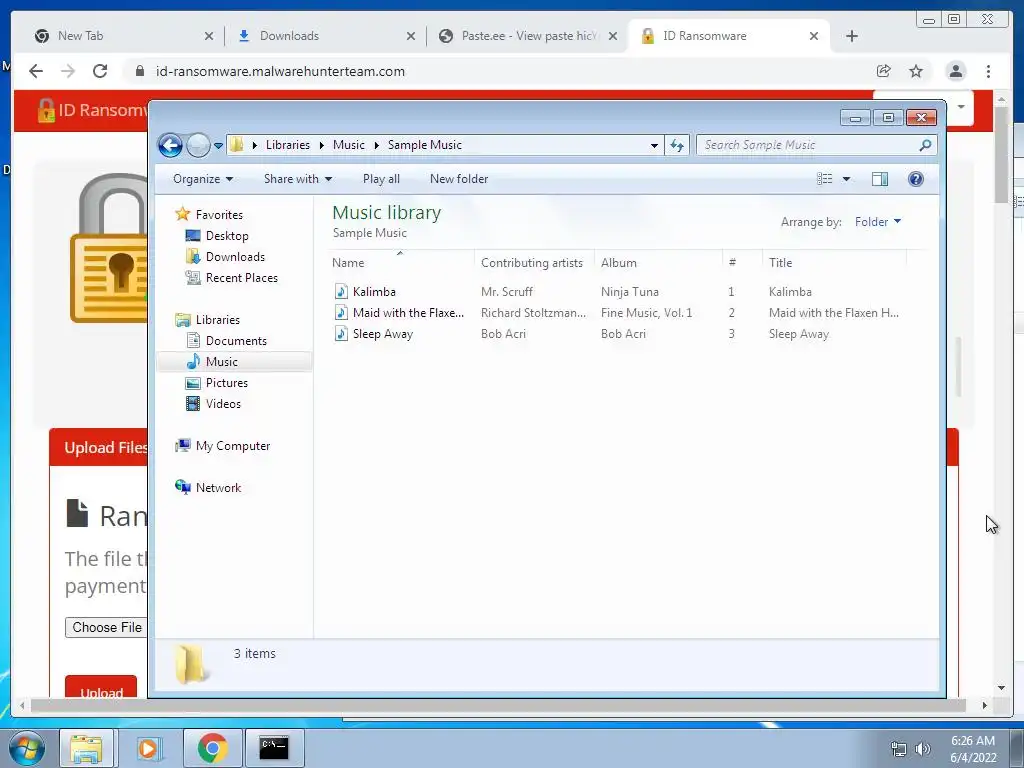
Task: Open Windows Media Player from taskbar
Action: pyautogui.click(x=148, y=748)
